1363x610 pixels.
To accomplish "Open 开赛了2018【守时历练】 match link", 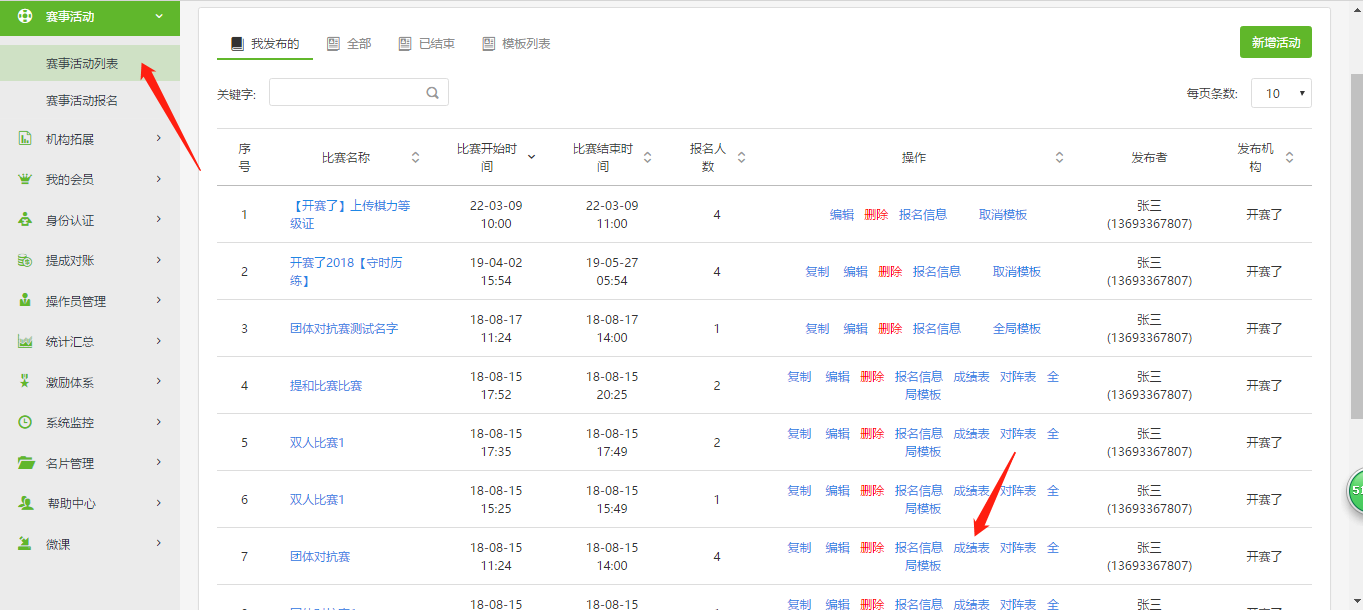I will (x=346, y=272).
